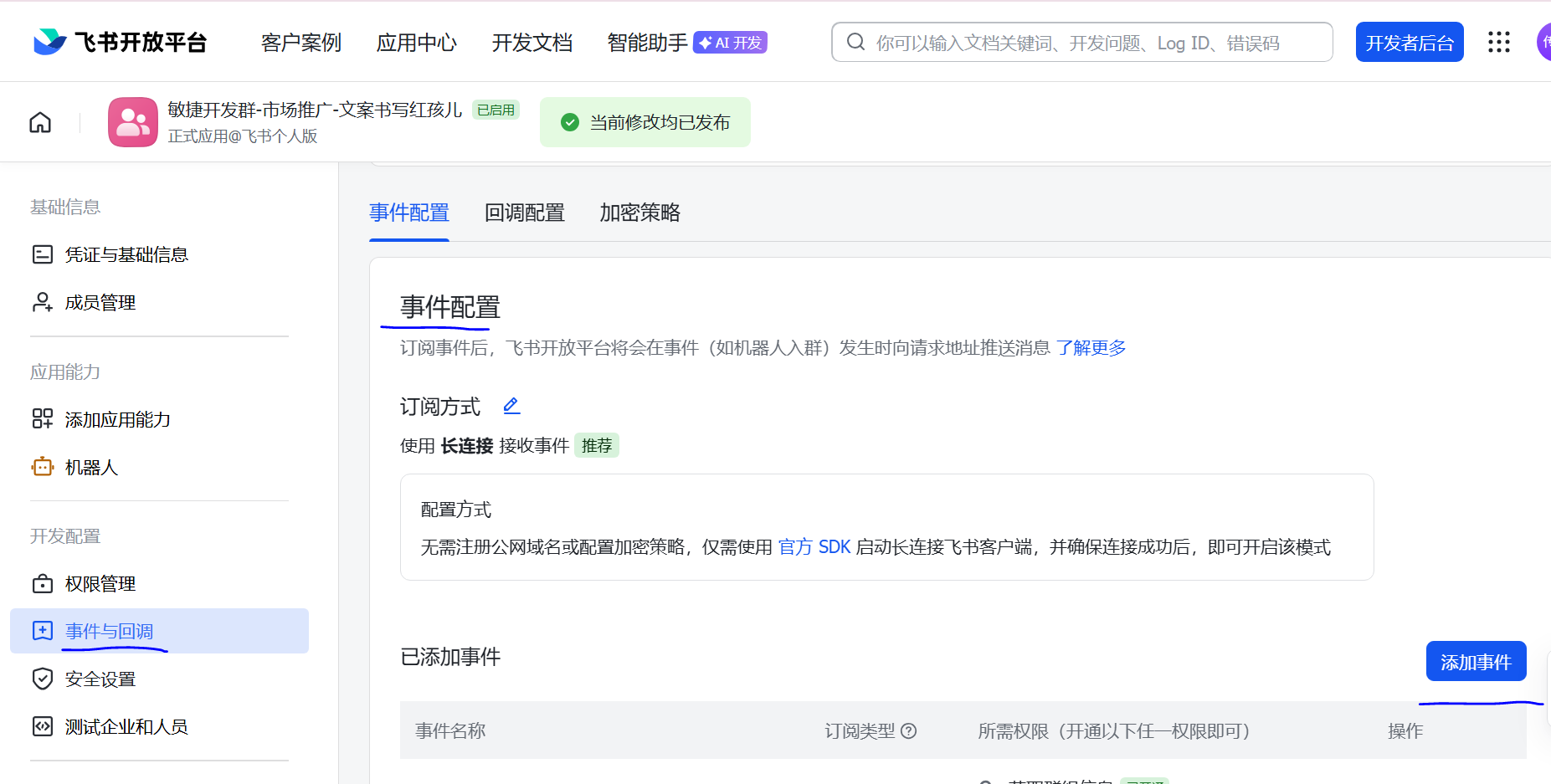The image size is (1551, 784).
Task: Click the AI 开发 badge
Action: 730,42
